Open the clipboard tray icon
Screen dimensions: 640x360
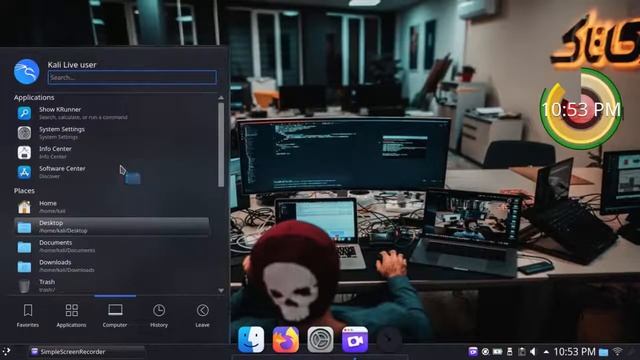coord(521,351)
